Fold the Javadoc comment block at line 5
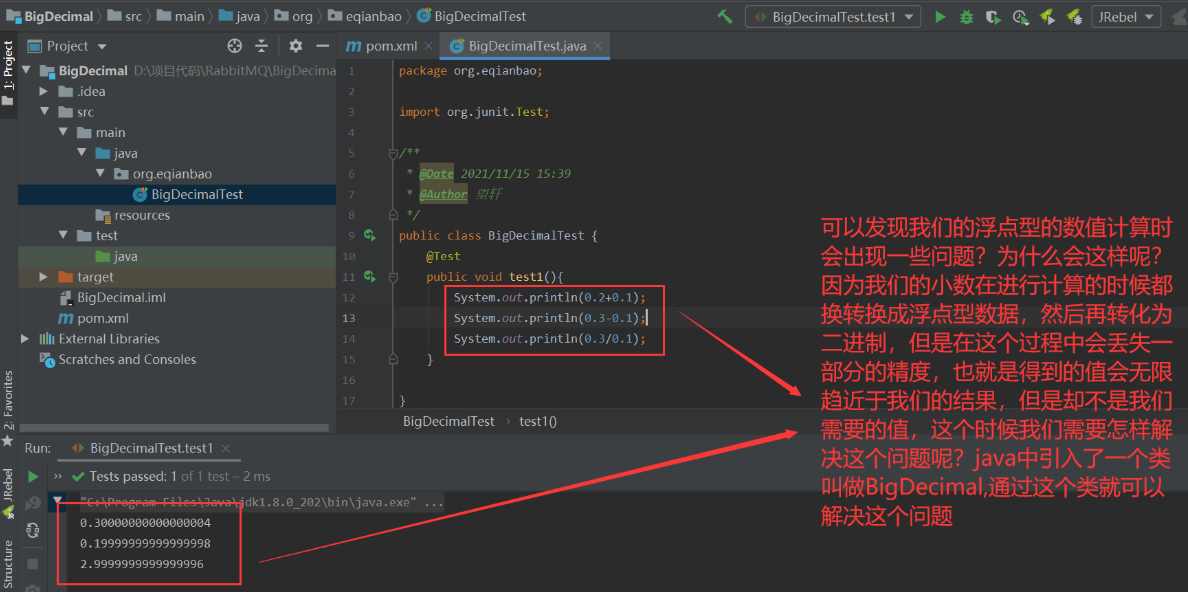This screenshot has width=1188, height=592. coord(392,154)
